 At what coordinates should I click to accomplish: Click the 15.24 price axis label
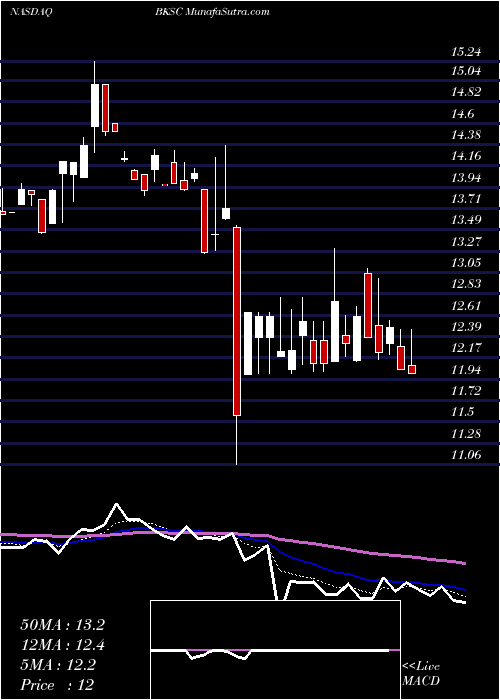[466, 52]
